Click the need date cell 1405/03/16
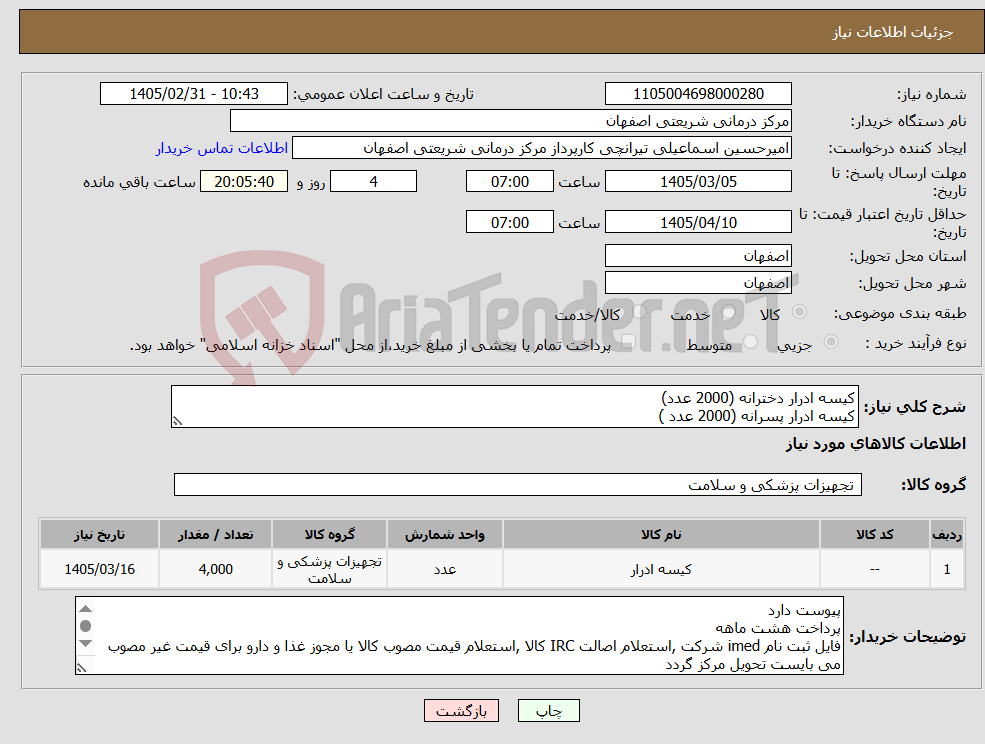Image resolution: width=985 pixels, height=744 pixels. (x=99, y=569)
